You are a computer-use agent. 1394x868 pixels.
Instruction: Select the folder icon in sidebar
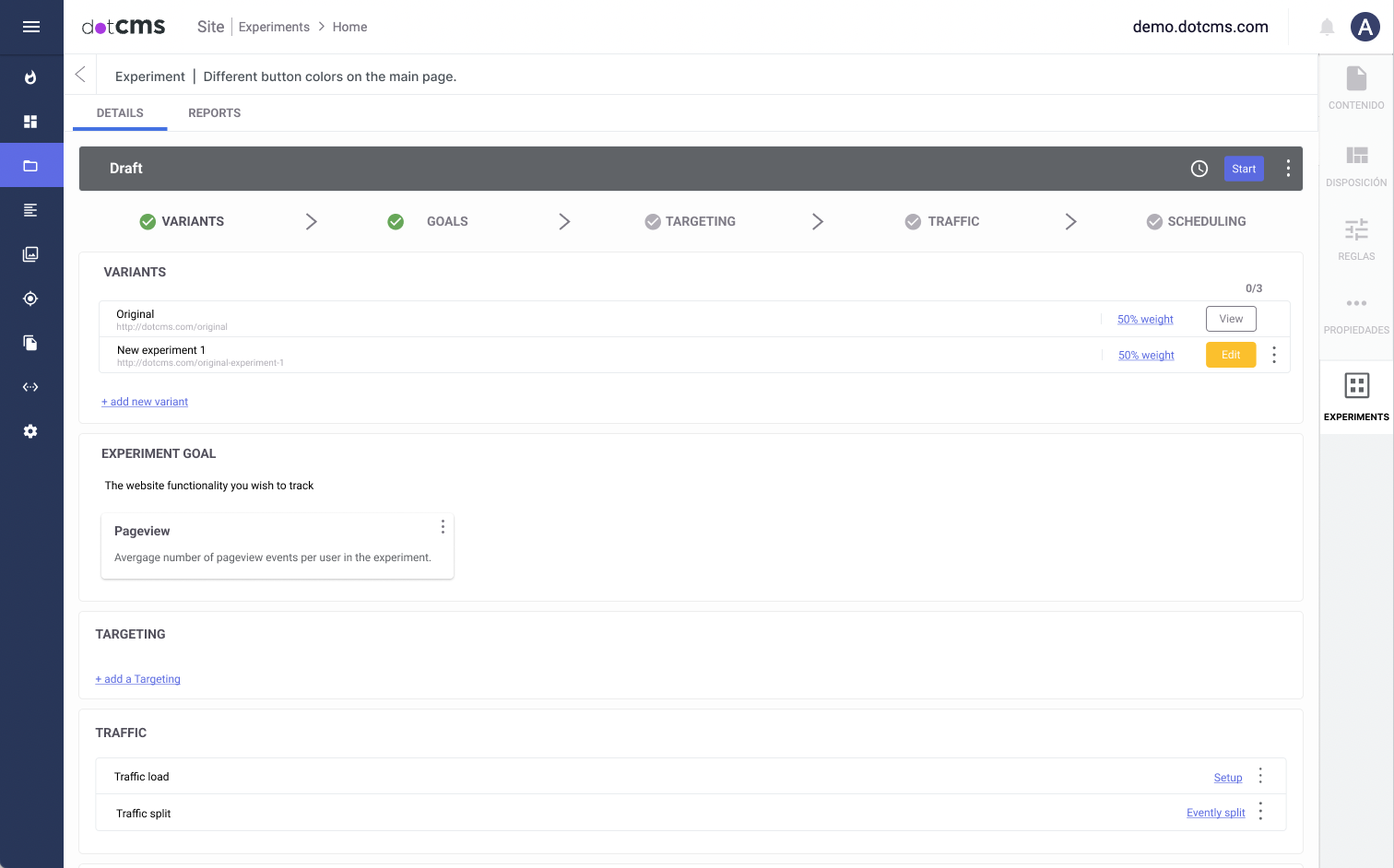[x=30, y=166]
